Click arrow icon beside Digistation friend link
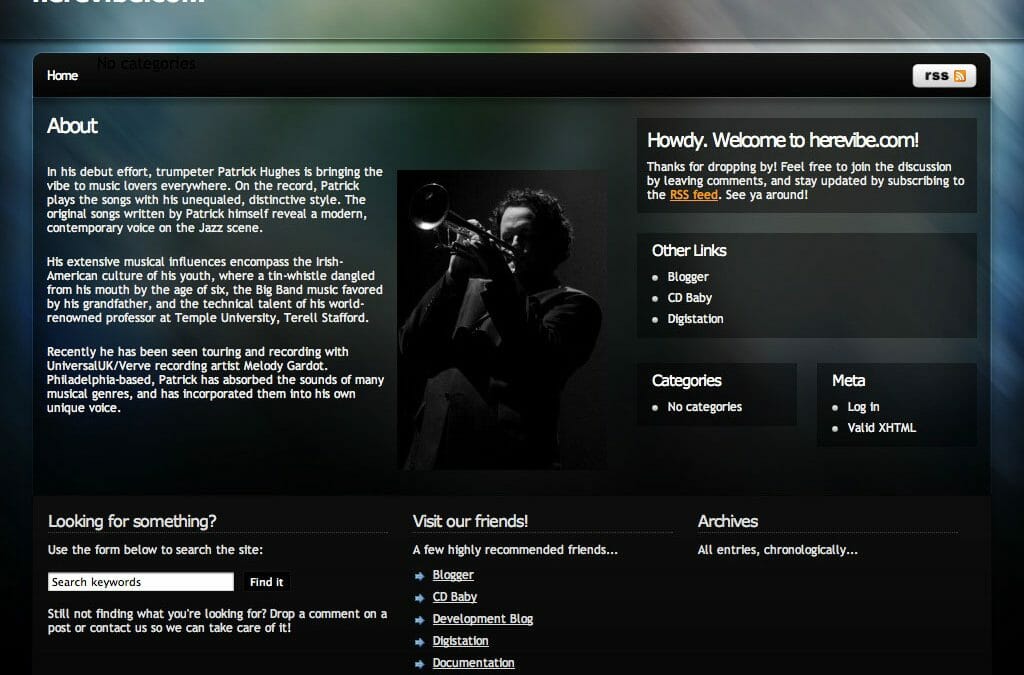Screen dimensions: 1024x675 (x=420, y=642)
